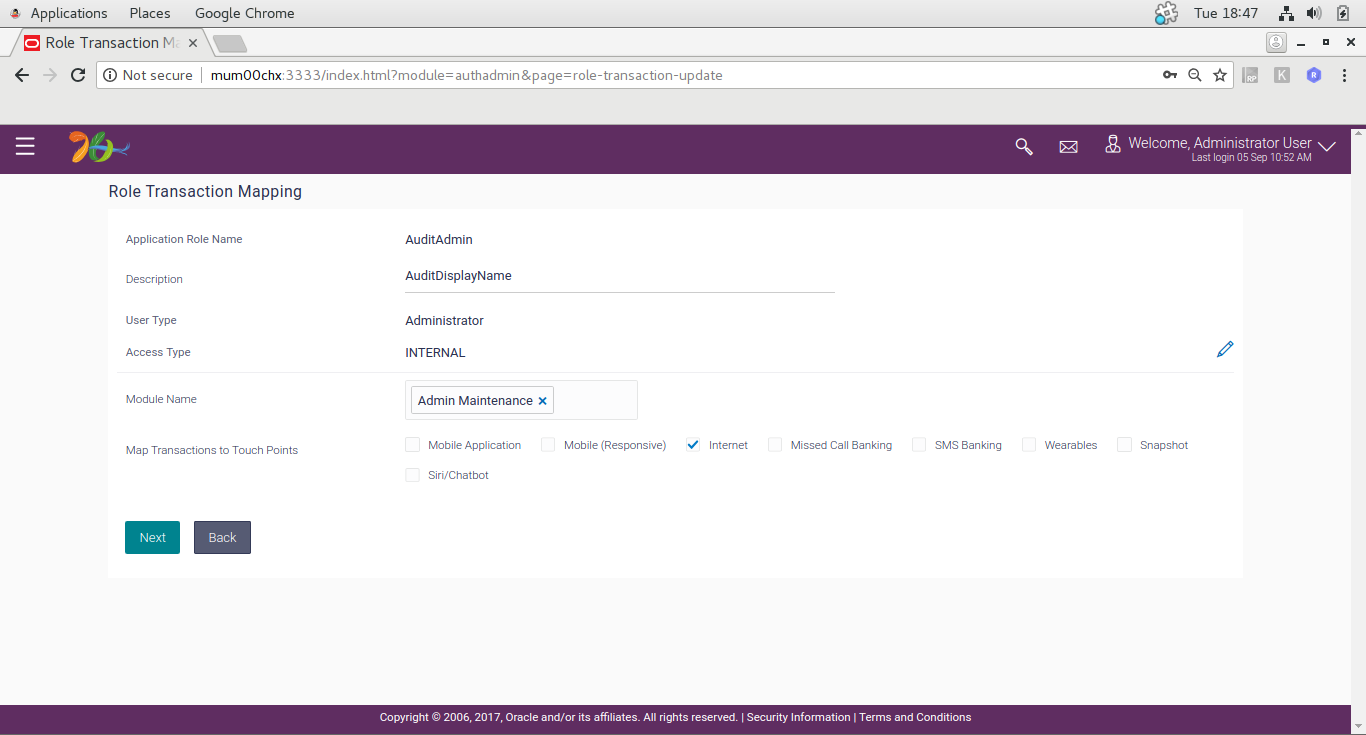This screenshot has width=1366, height=735.
Task: Open the mail envelope icon
Action: pos(1068,147)
